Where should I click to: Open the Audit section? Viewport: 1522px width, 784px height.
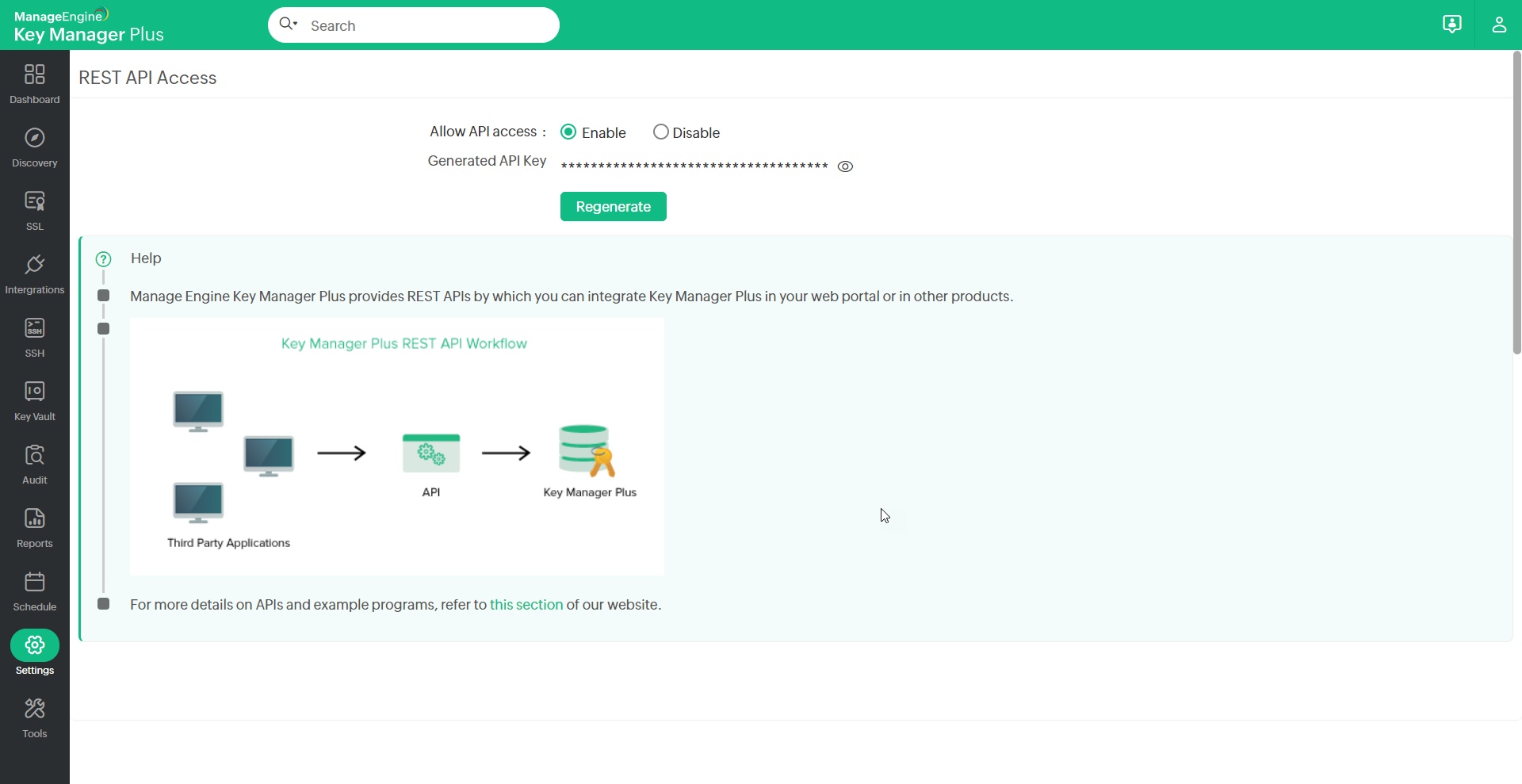(35, 464)
